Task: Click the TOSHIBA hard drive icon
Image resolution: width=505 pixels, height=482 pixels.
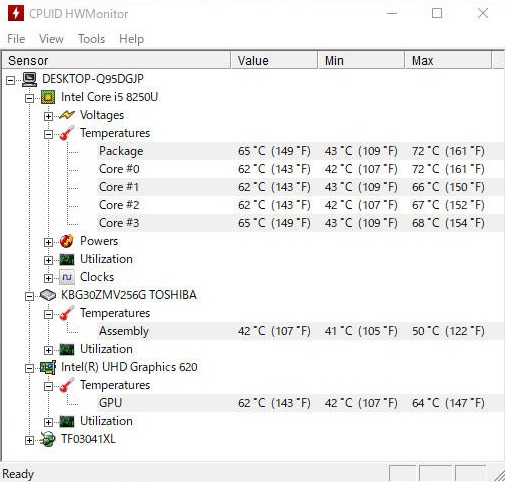Action: (48, 295)
